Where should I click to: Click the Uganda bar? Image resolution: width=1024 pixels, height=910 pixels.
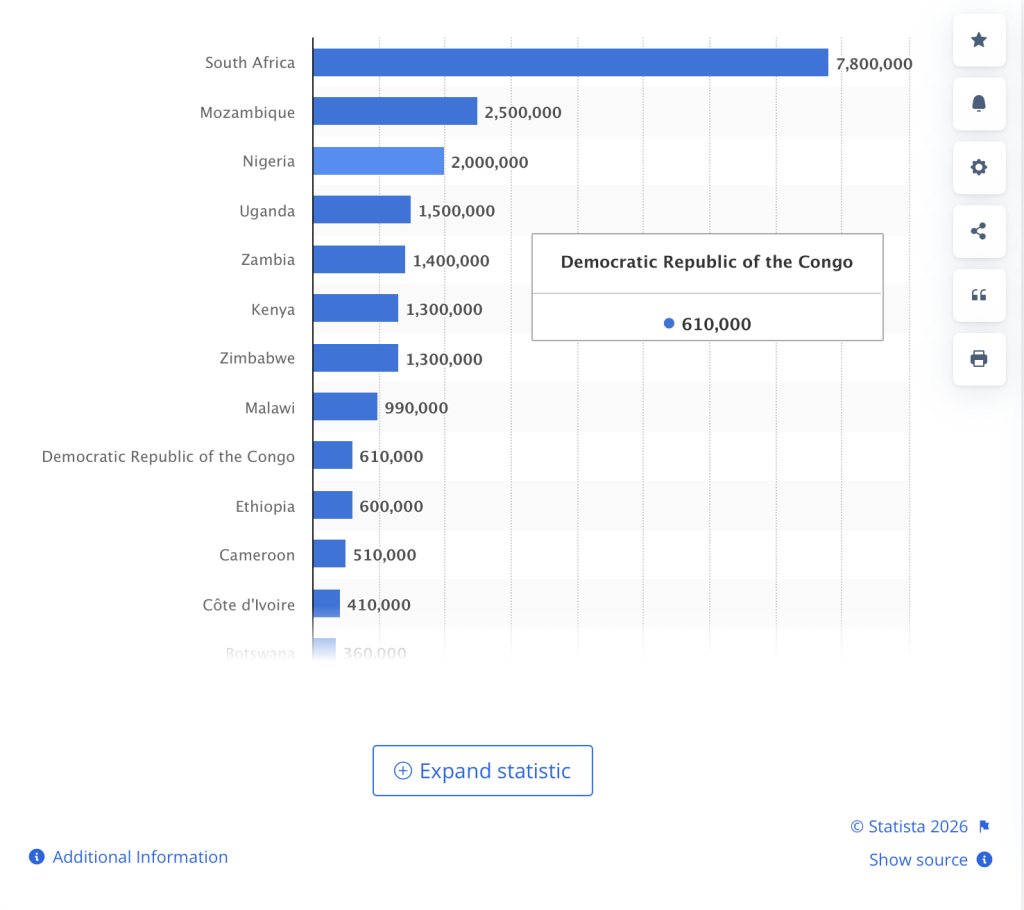pos(361,210)
